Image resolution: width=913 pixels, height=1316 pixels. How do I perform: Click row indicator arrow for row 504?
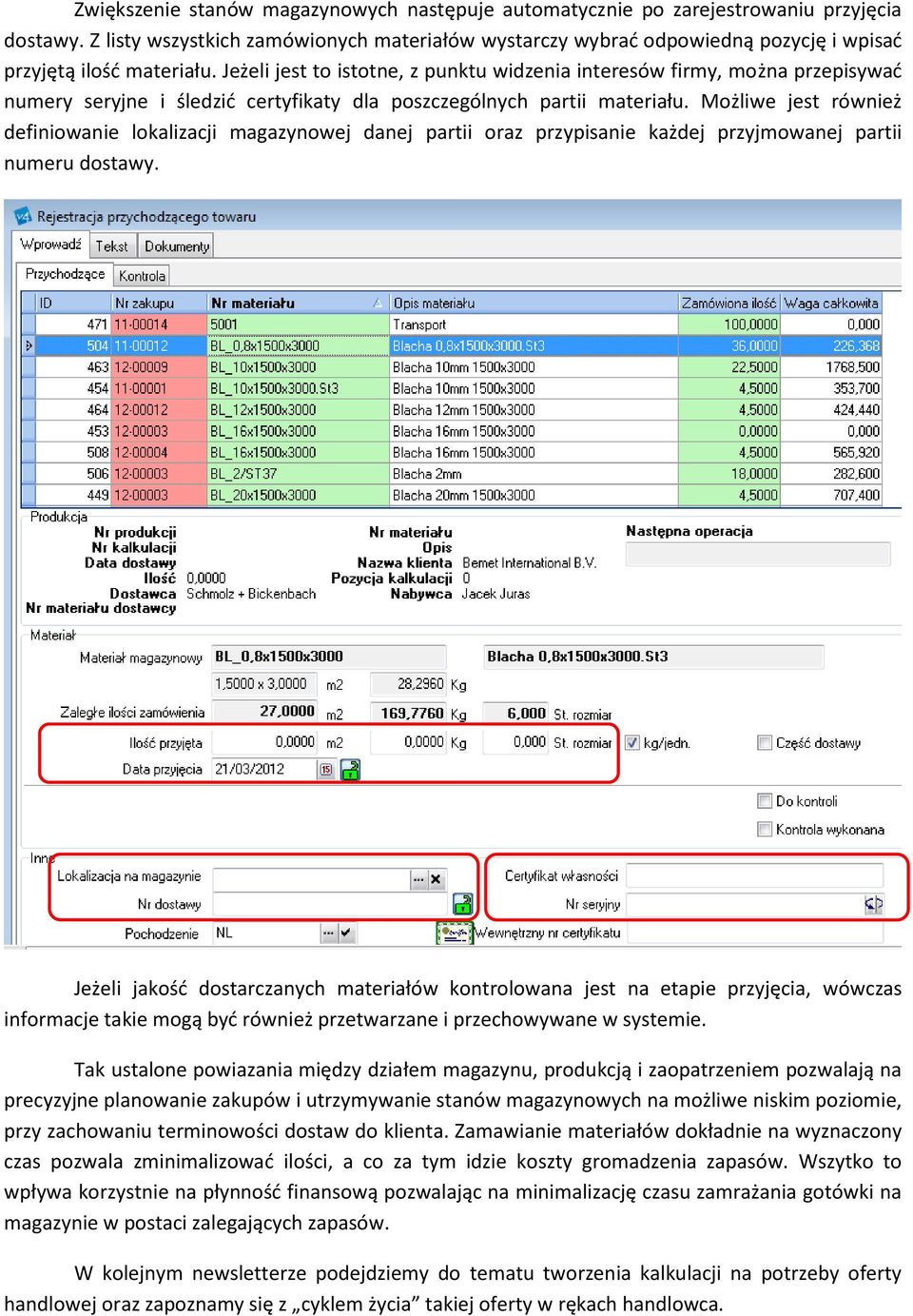(x=29, y=346)
